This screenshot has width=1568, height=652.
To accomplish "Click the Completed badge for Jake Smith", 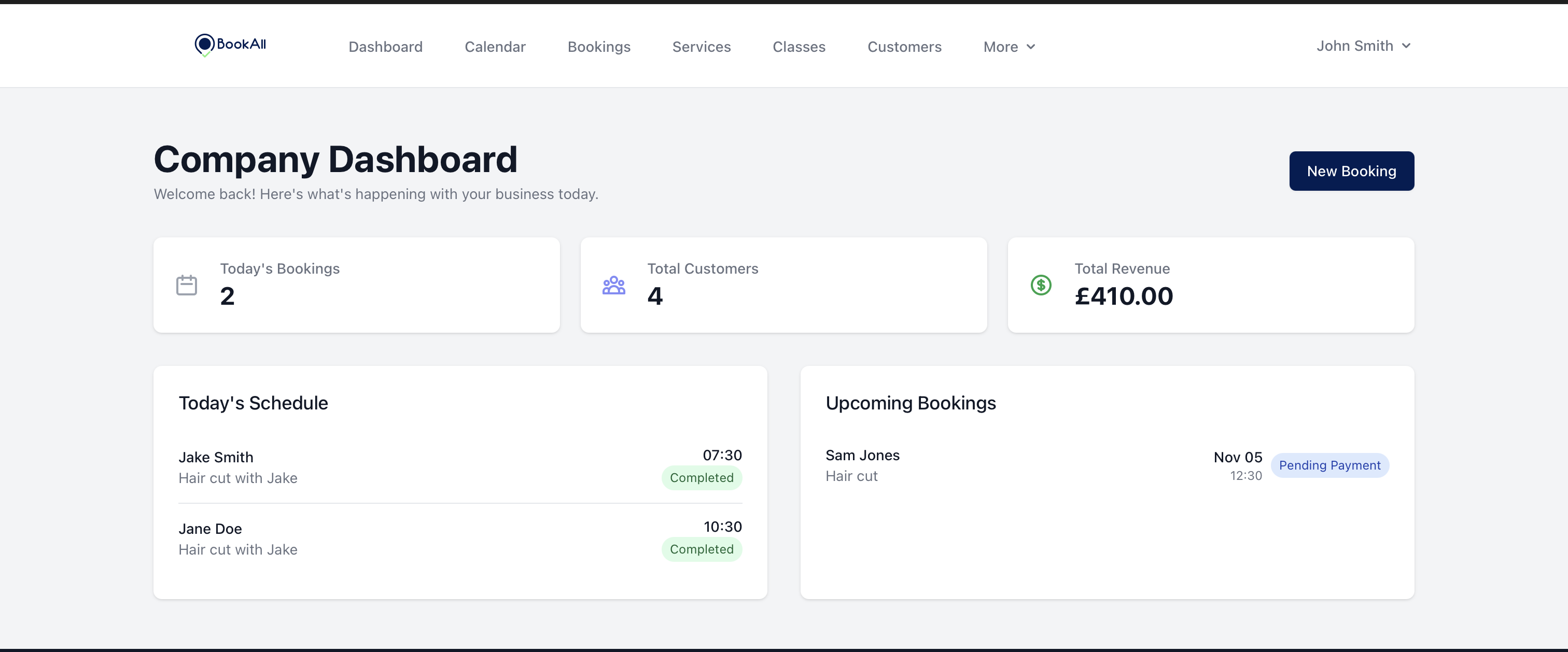I will [x=701, y=478].
